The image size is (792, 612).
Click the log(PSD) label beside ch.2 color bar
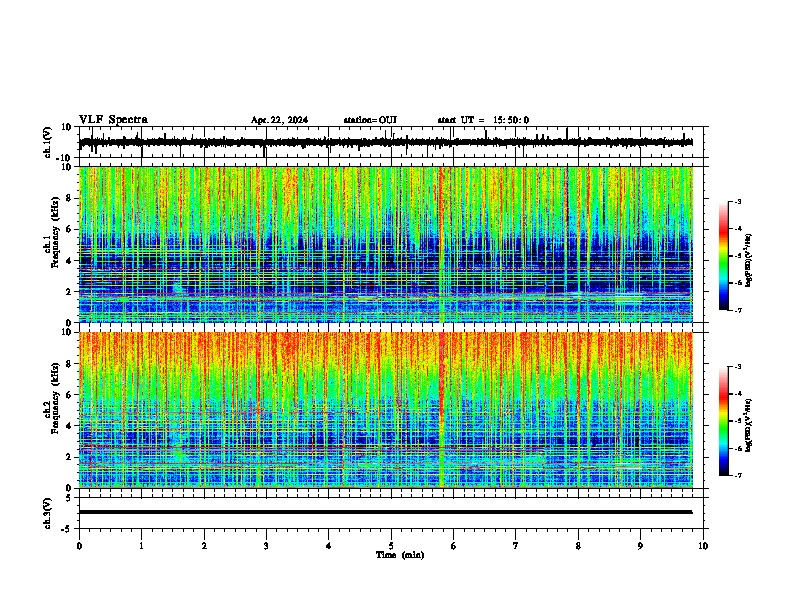coord(748,425)
